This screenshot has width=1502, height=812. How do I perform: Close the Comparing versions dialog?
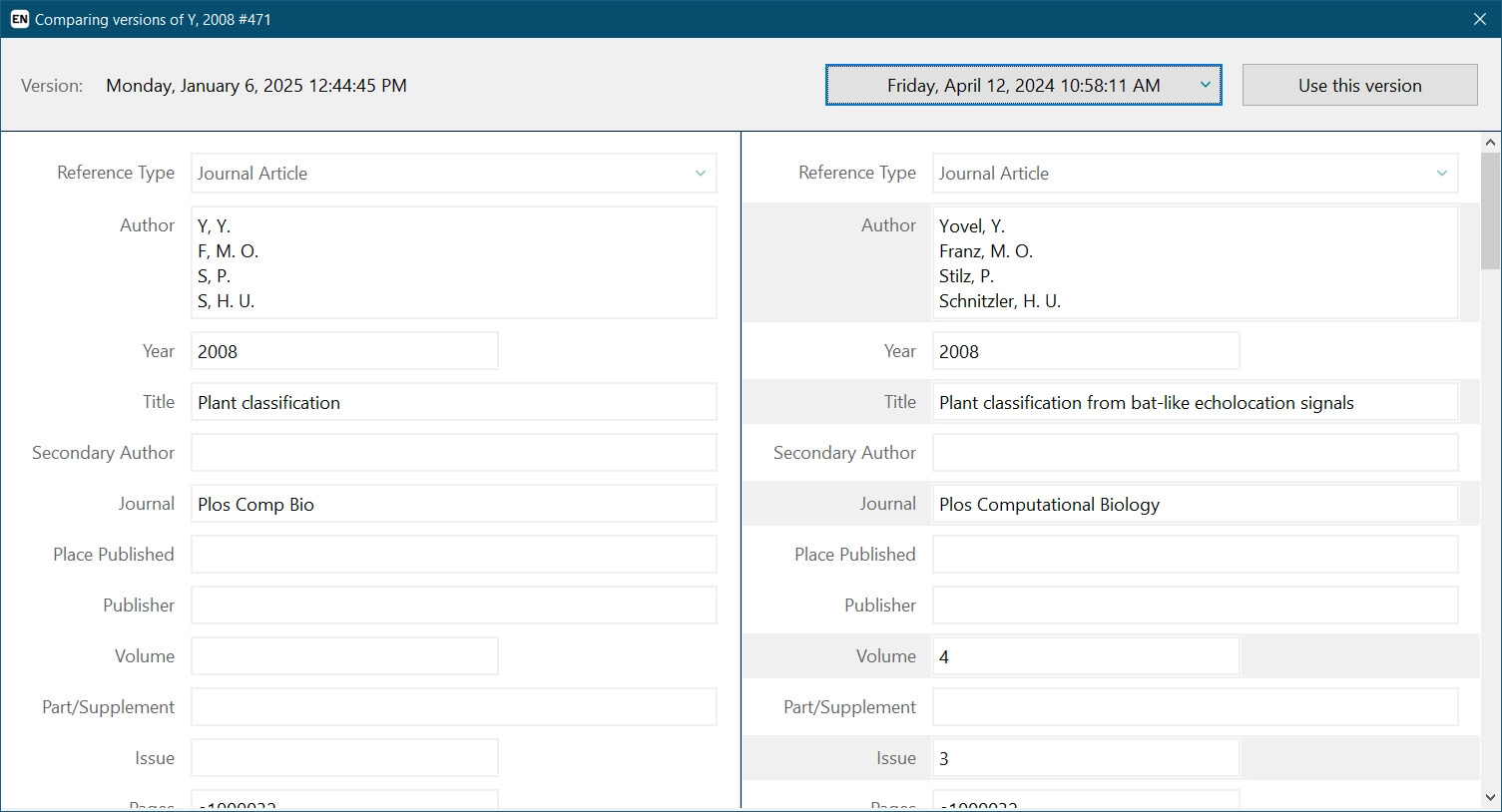pos(1480,19)
